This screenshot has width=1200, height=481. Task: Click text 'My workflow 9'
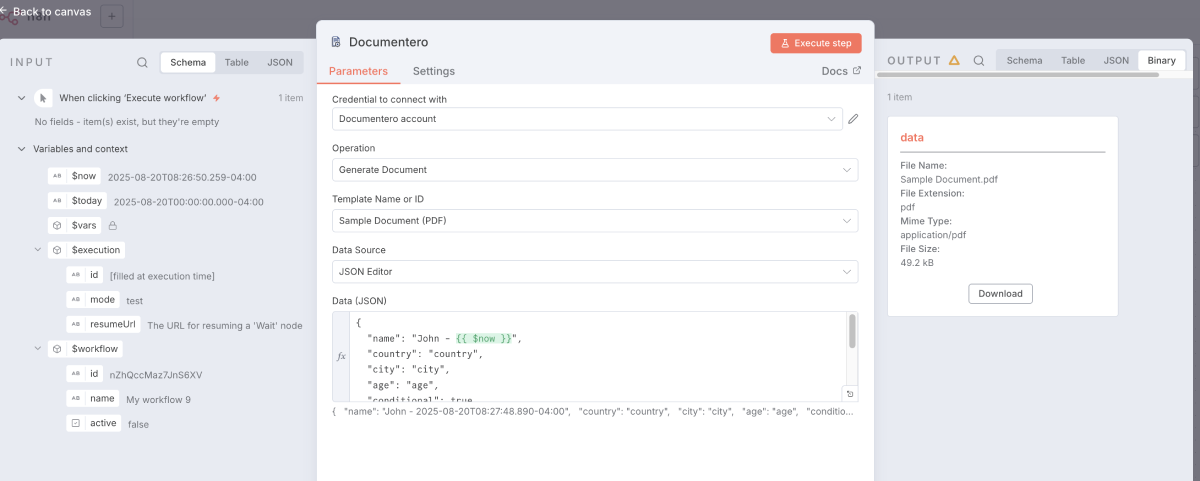pos(158,399)
